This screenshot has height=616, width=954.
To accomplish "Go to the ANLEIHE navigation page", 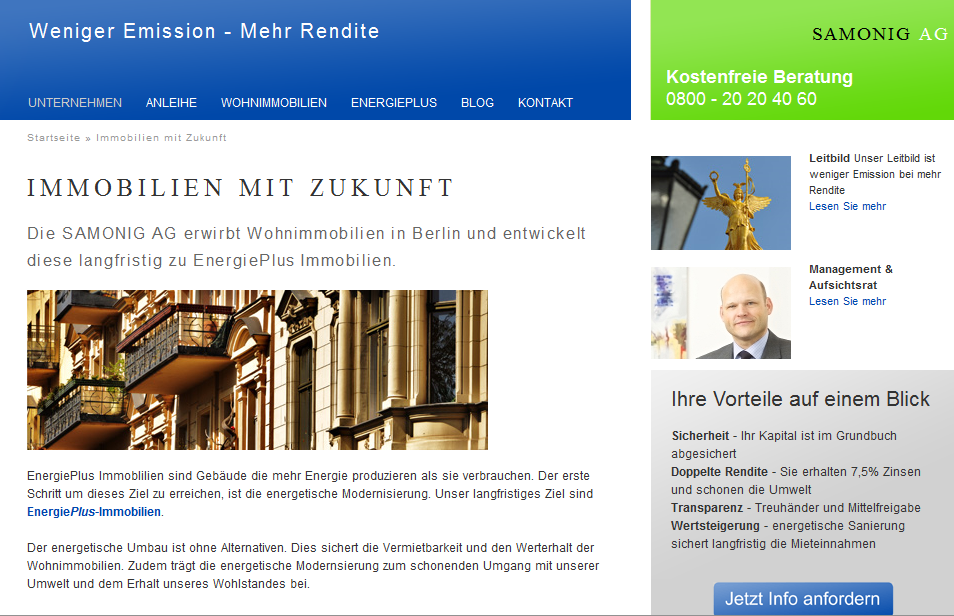I will click(171, 103).
